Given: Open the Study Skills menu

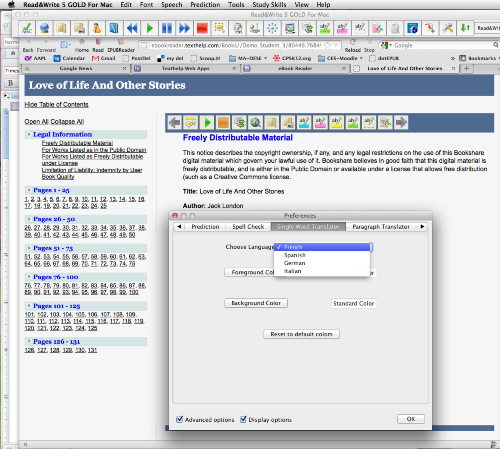Looking at the screenshot, I should pyautogui.click(x=269, y=5).
